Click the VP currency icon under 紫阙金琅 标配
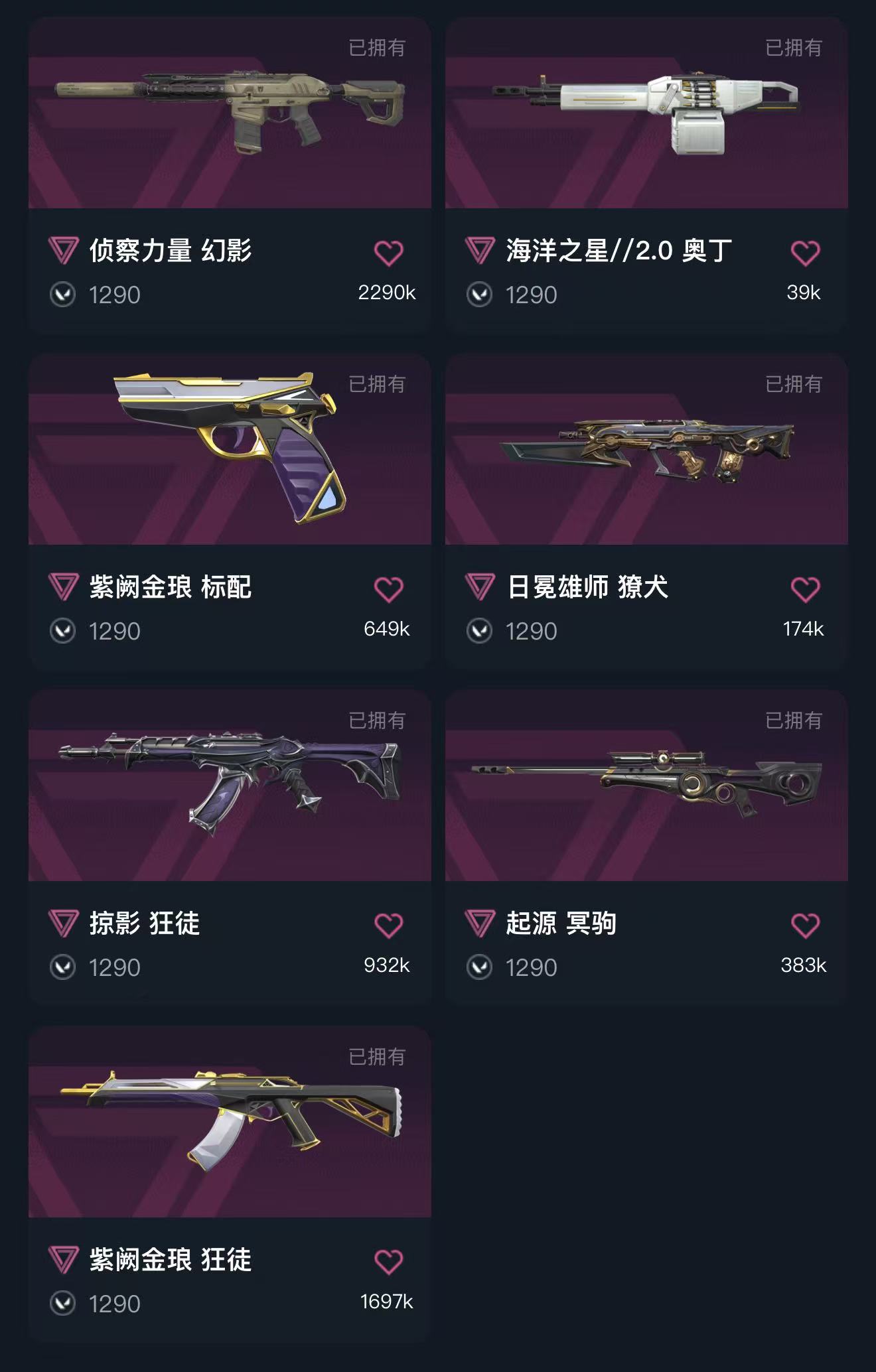 click(x=62, y=631)
